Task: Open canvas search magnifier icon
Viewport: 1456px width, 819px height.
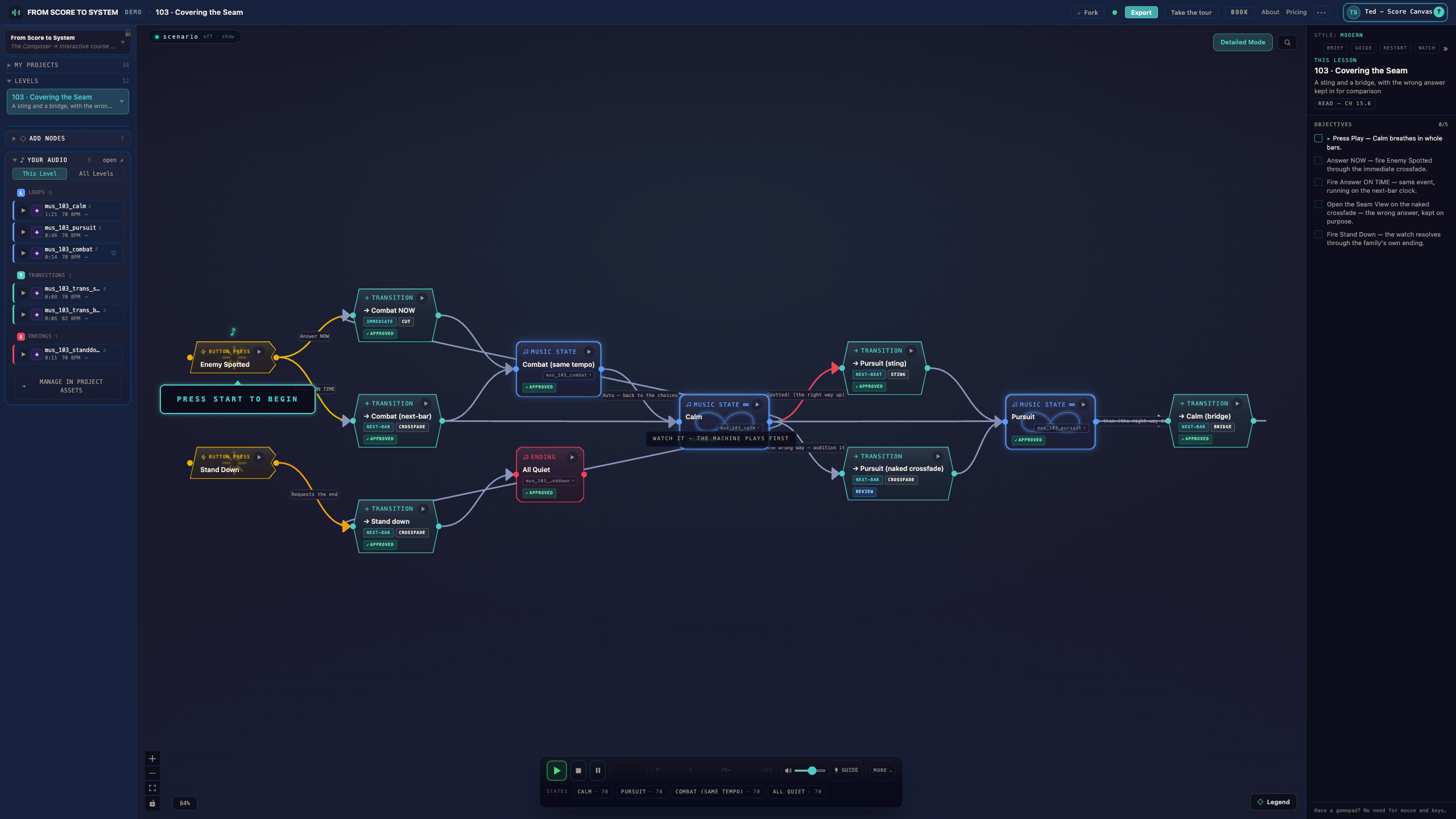Action: click(1287, 43)
